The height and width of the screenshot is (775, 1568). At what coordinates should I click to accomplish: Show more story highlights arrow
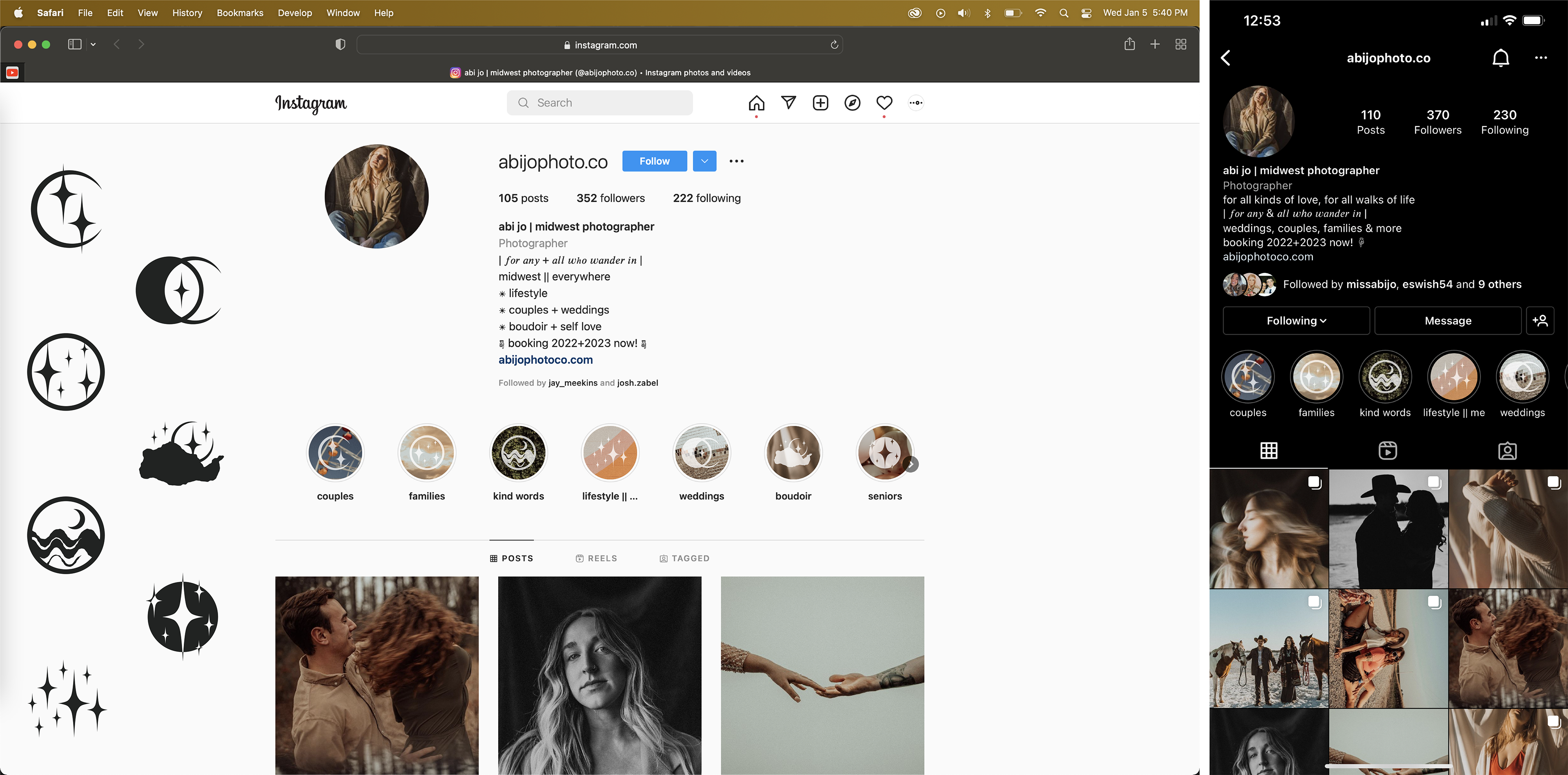[911, 464]
